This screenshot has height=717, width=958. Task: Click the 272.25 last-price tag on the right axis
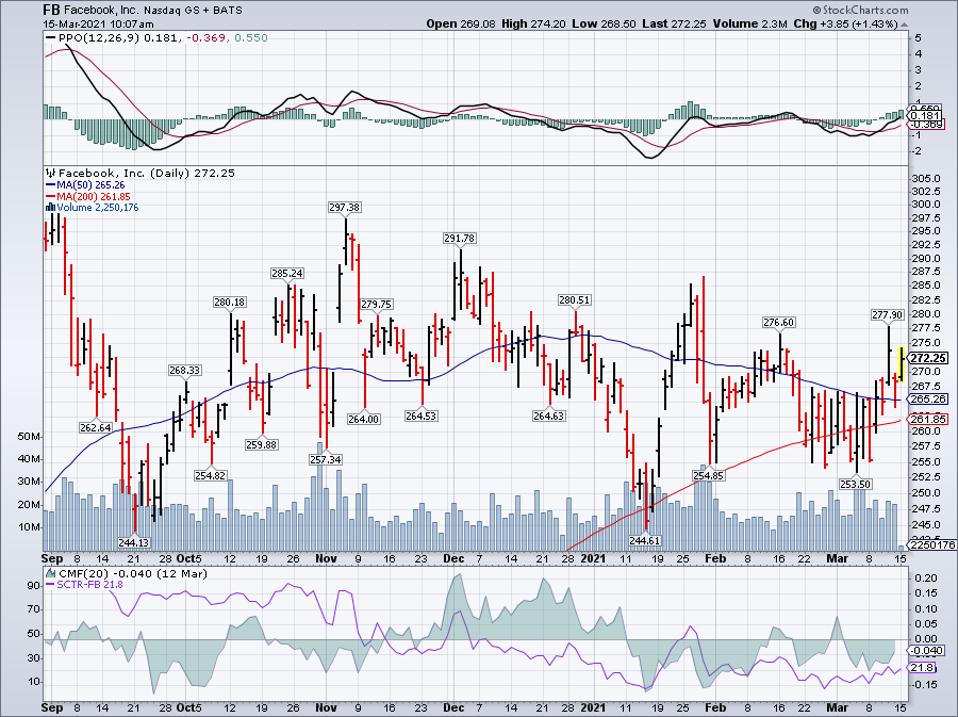tap(927, 358)
